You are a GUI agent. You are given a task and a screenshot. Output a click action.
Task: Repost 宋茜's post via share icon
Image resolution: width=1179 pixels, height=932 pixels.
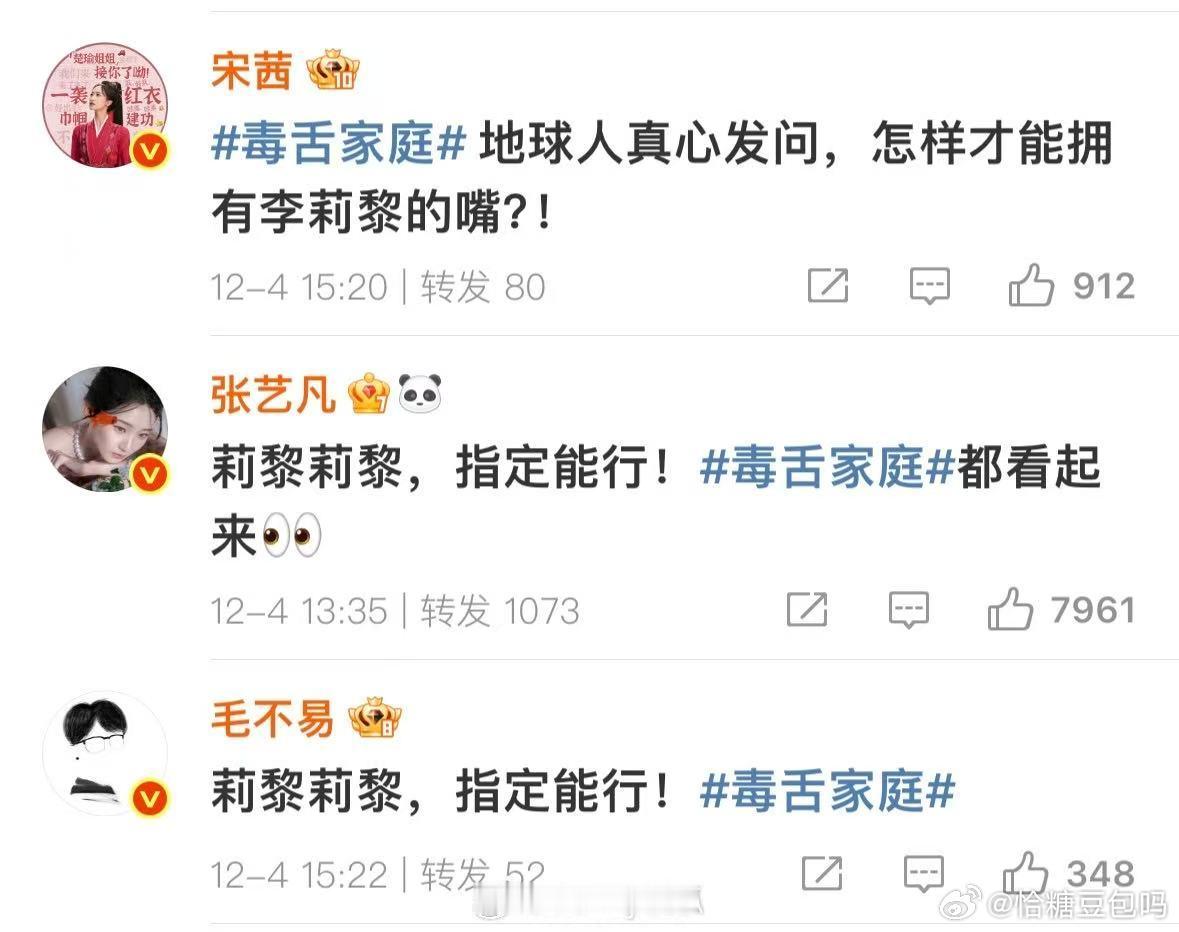[x=828, y=285]
